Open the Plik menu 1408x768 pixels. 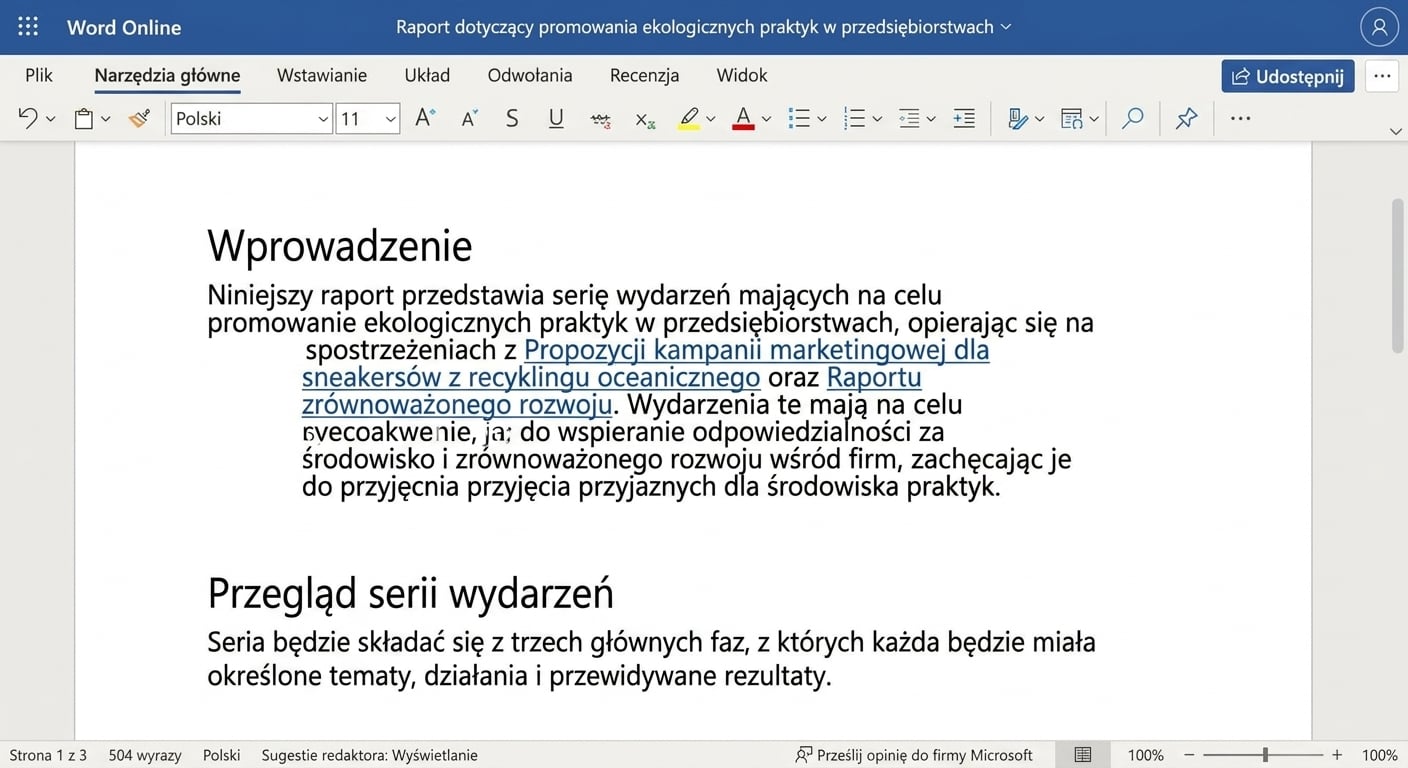click(x=39, y=75)
